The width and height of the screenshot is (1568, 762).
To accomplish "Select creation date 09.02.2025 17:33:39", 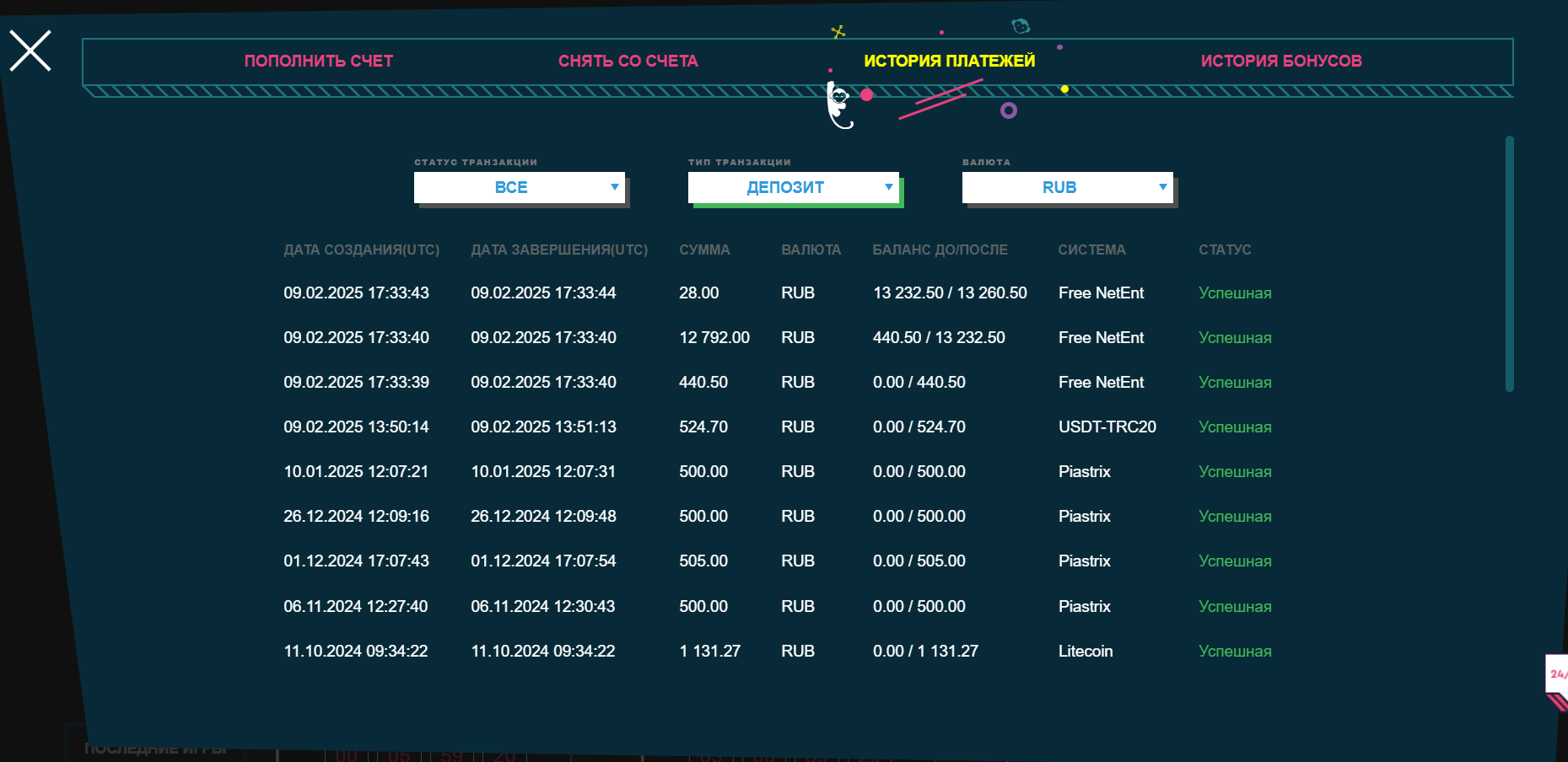I will tap(356, 382).
